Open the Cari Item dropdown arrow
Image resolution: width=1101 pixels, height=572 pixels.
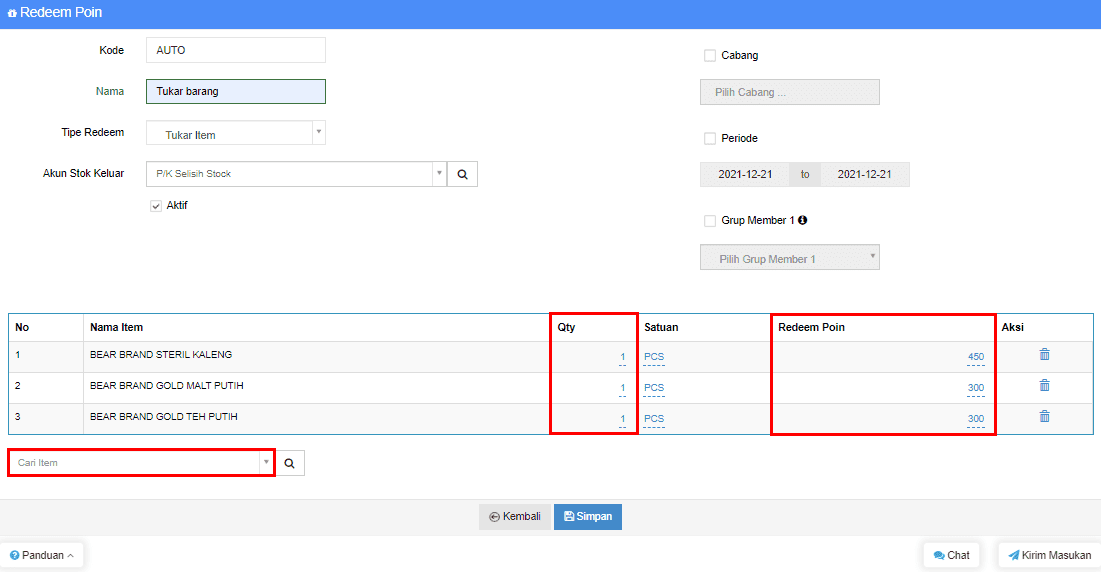[x=266, y=463]
